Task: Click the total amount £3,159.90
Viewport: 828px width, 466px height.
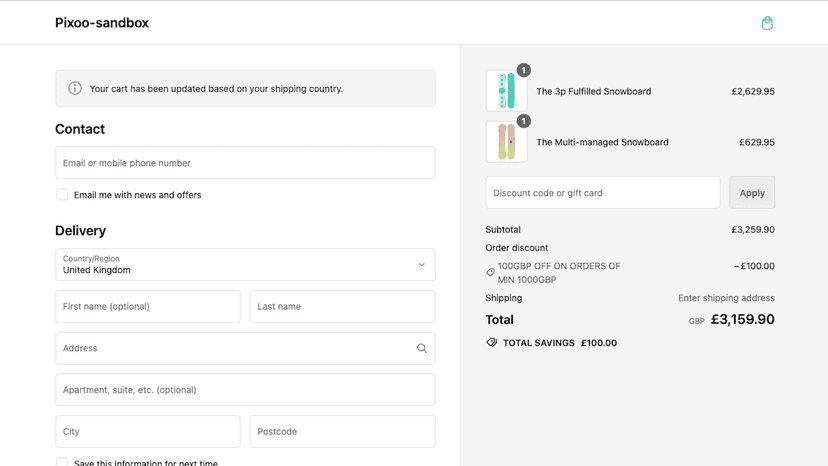Action: (x=742, y=319)
